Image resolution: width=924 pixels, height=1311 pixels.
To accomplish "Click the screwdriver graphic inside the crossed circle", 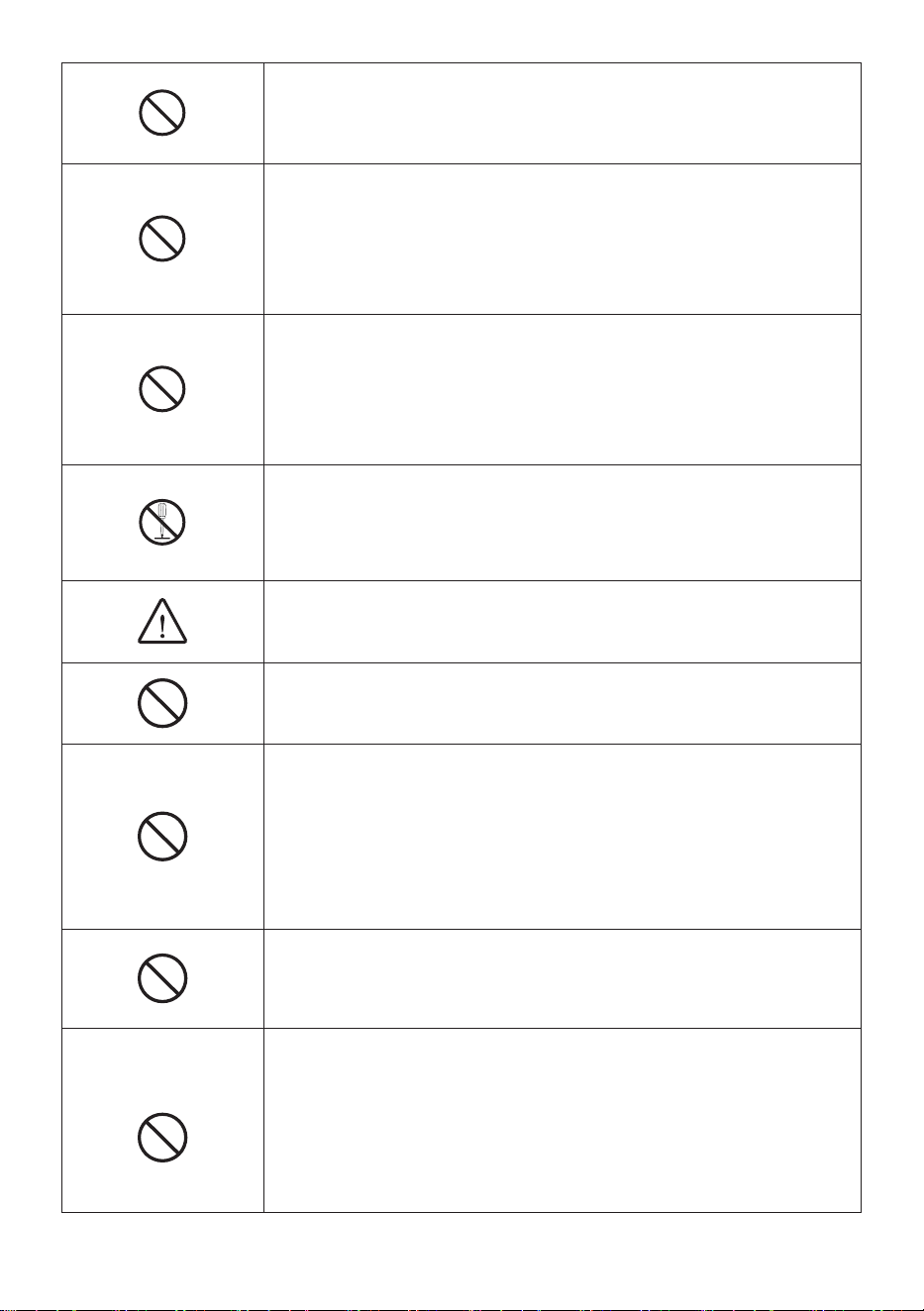I will (161, 521).
